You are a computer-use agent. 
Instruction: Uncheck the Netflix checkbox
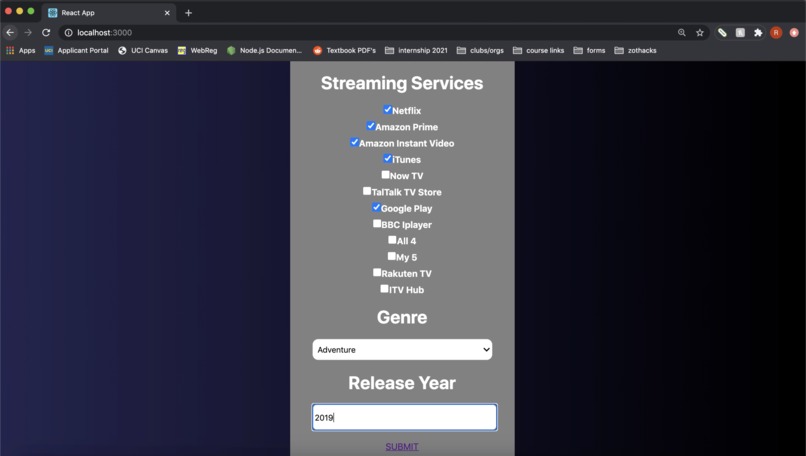tap(388, 110)
